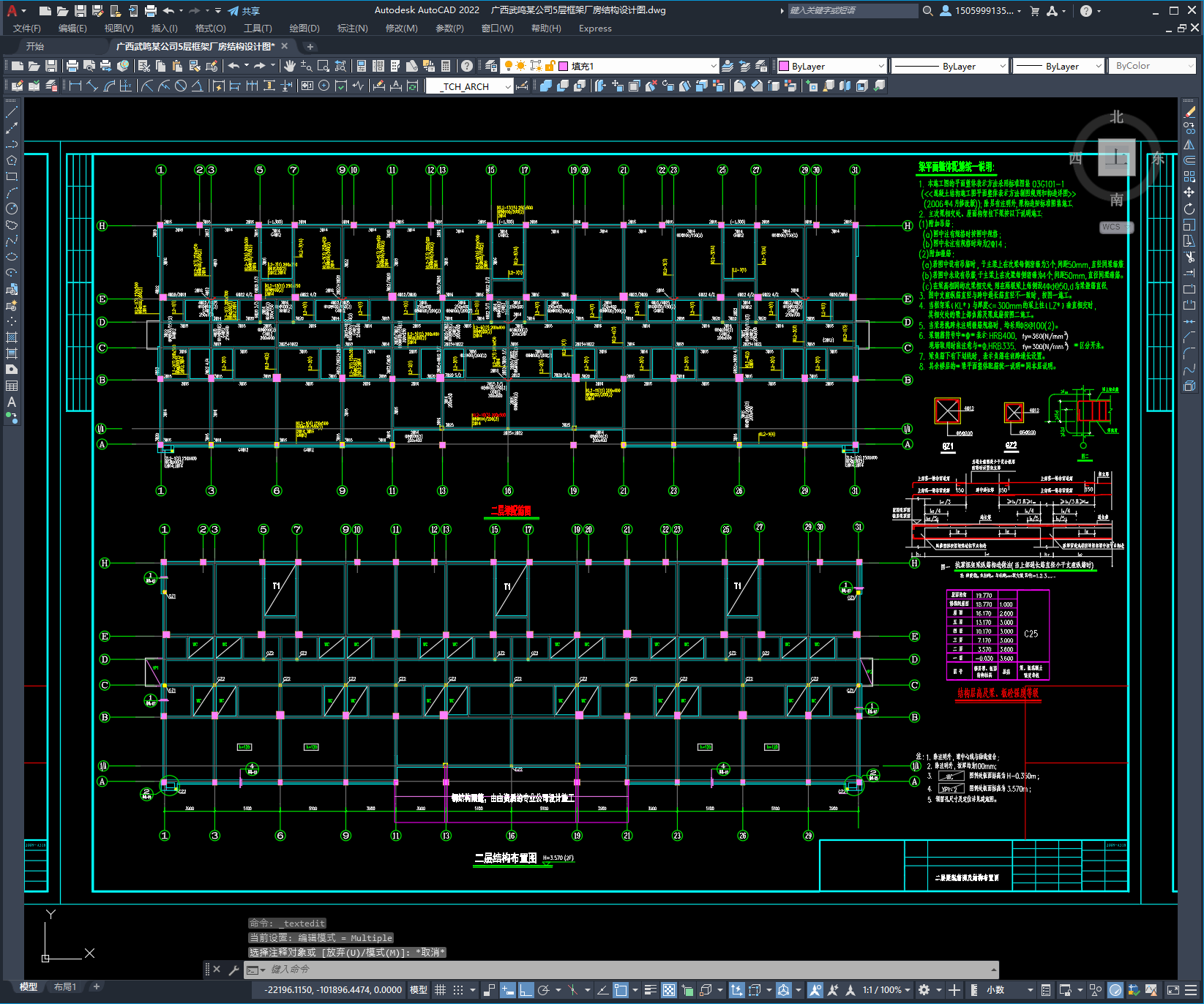Click the Table tool in draw toolbar
This screenshot has width=1204, height=1004.
12,386
